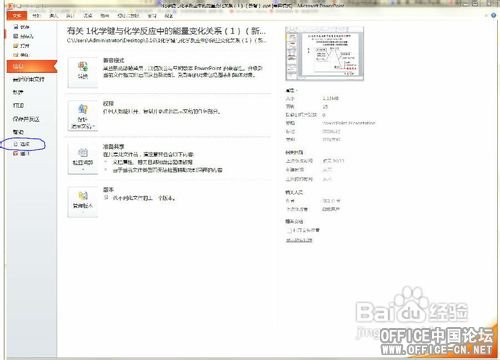Switch to the Design (设计) ribbon tab
The height and width of the screenshot is (360, 500).
tap(70, 16)
